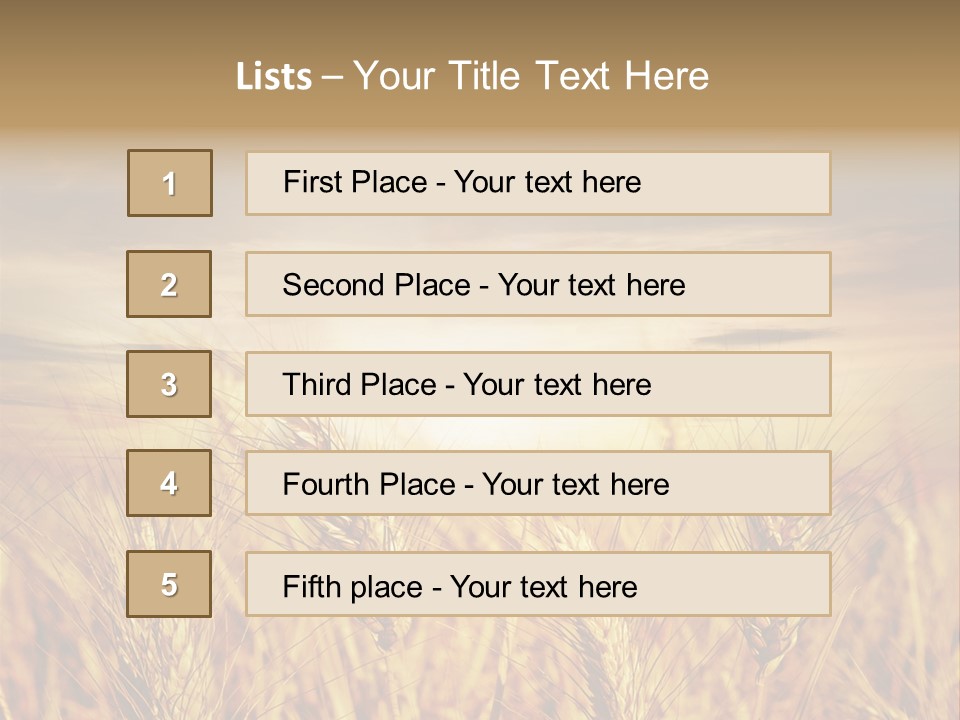Click the number 5 box
Image resolution: width=960 pixels, height=720 pixels.
(x=169, y=584)
